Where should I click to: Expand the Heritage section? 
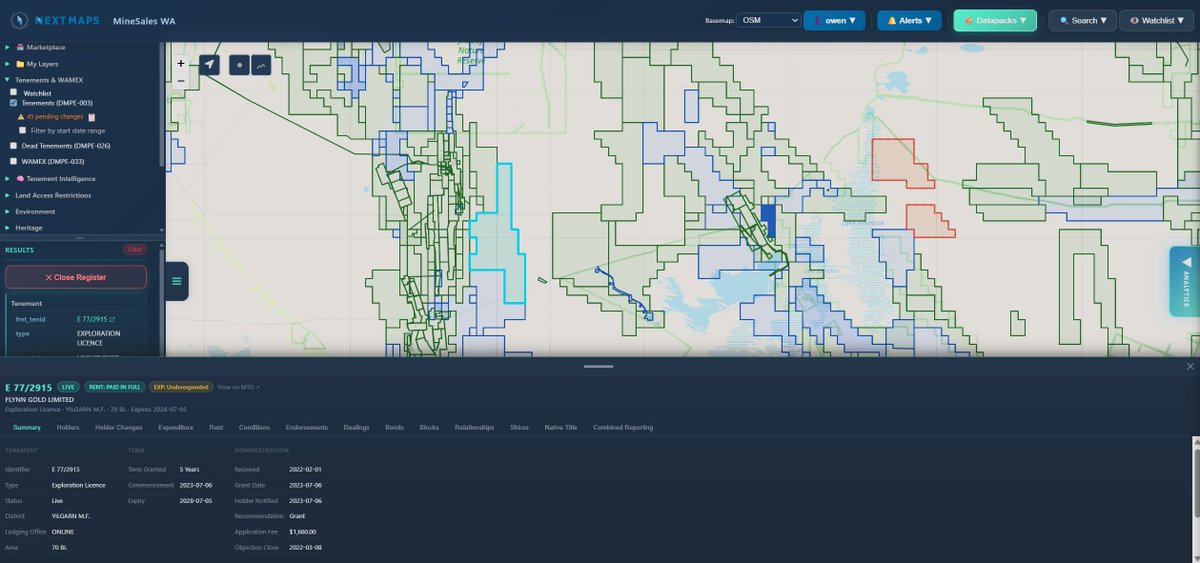(x=8, y=227)
